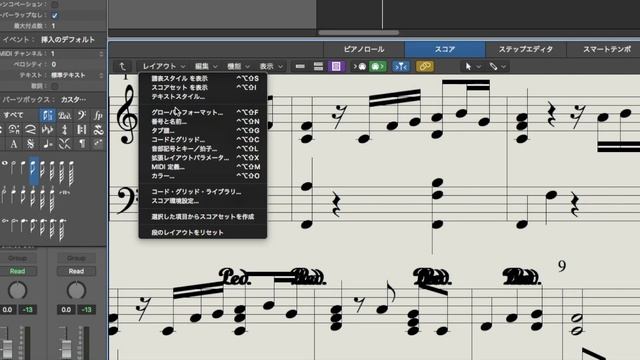The height and width of the screenshot is (360, 640).
Task: Choose スコア環境設定... menu item
Action: click(x=203, y=201)
